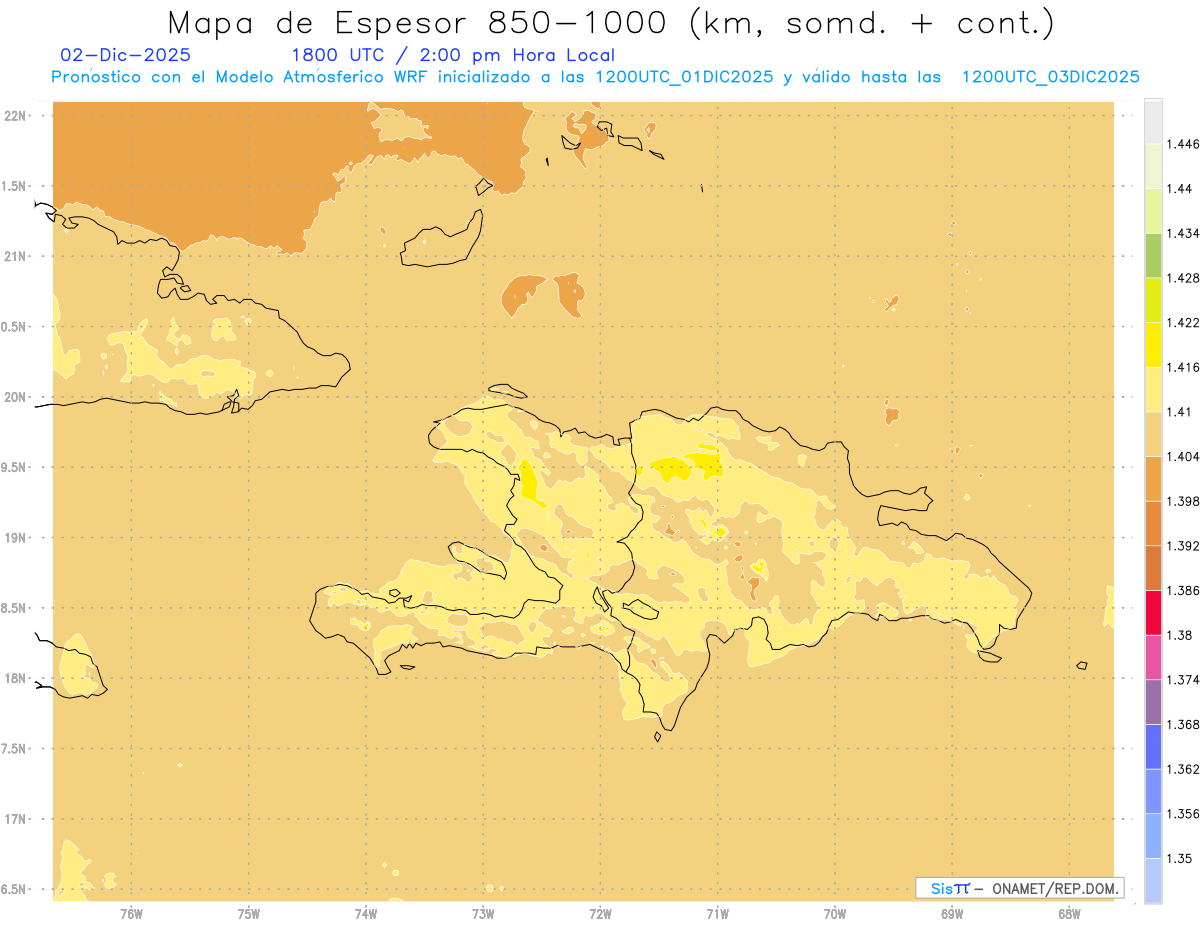The height and width of the screenshot is (927, 1200).
Task: Click the colorbar value "1.434"
Action: [x=1183, y=233]
